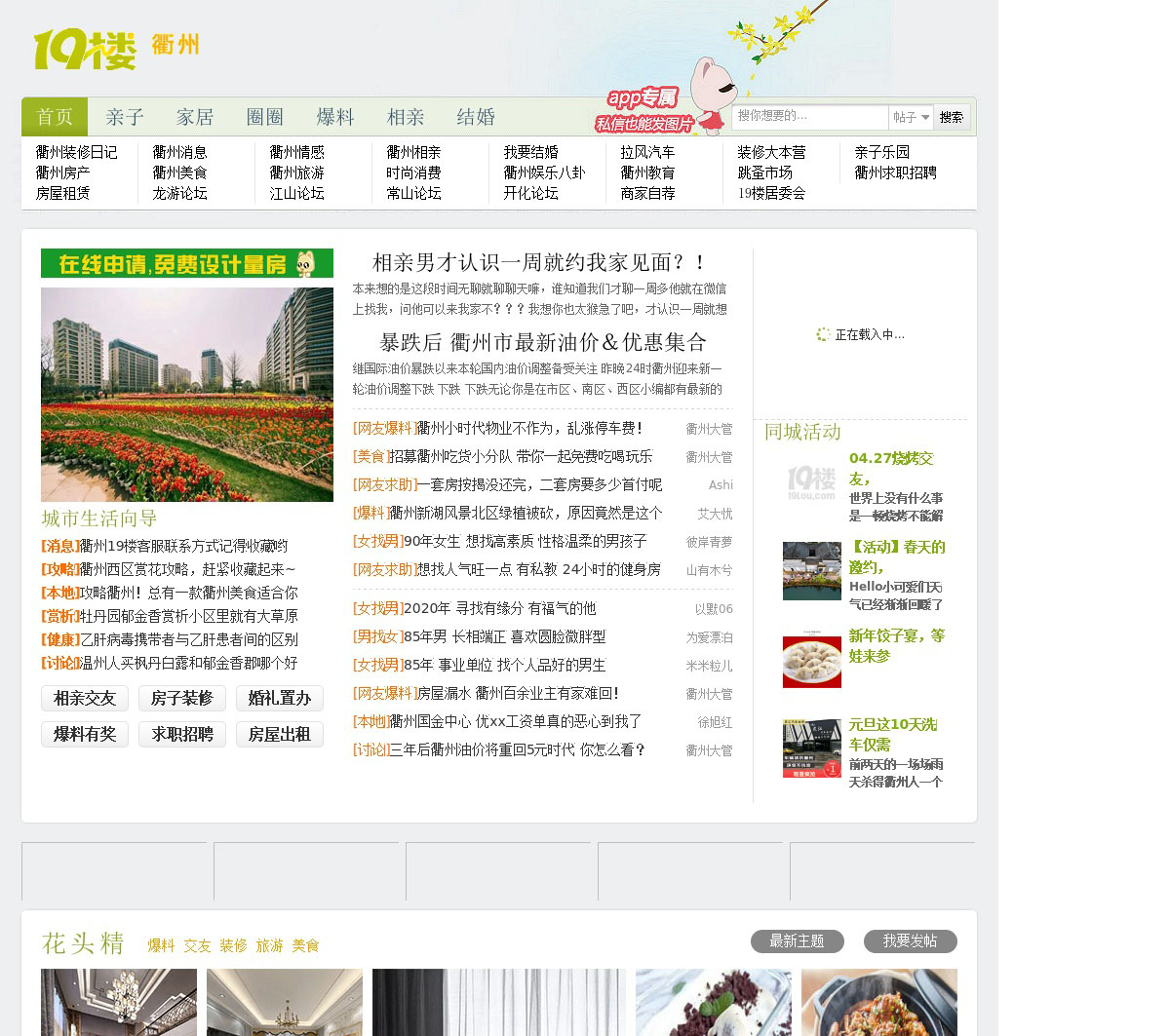
Task: Click the 在线申请,免费设计量房 banner
Action: [187, 263]
